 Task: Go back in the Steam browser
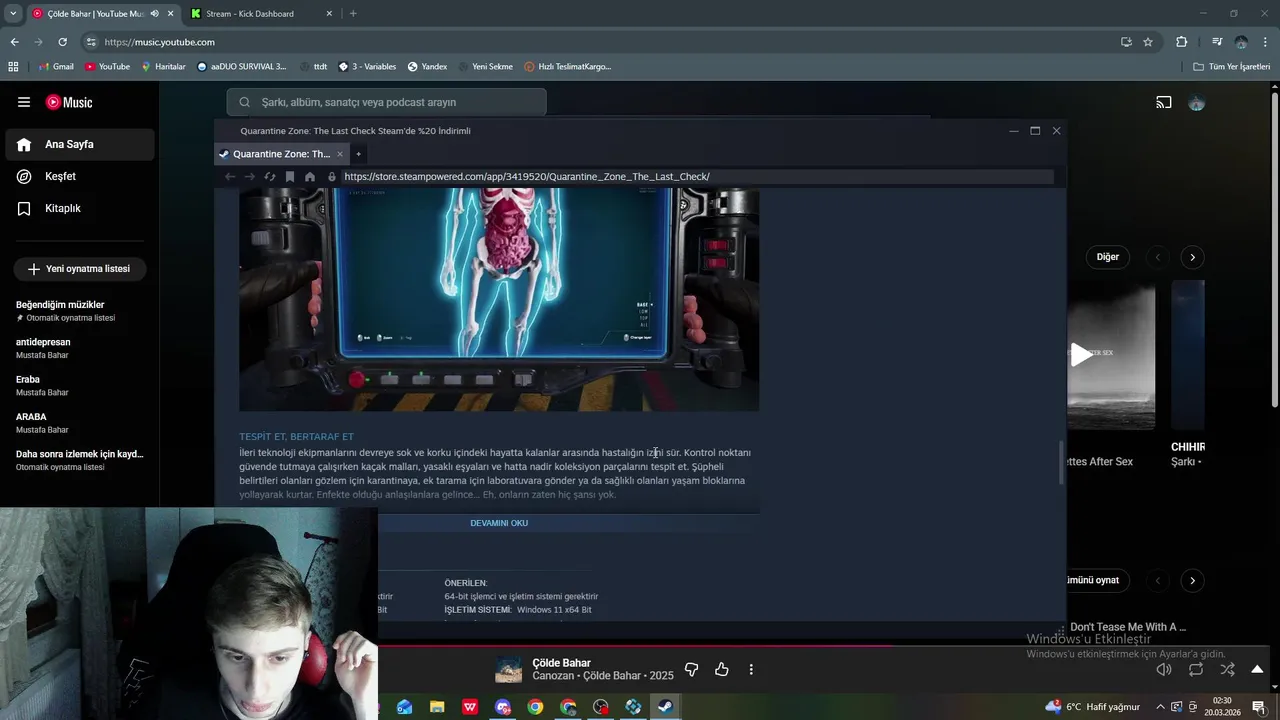click(x=230, y=176)
